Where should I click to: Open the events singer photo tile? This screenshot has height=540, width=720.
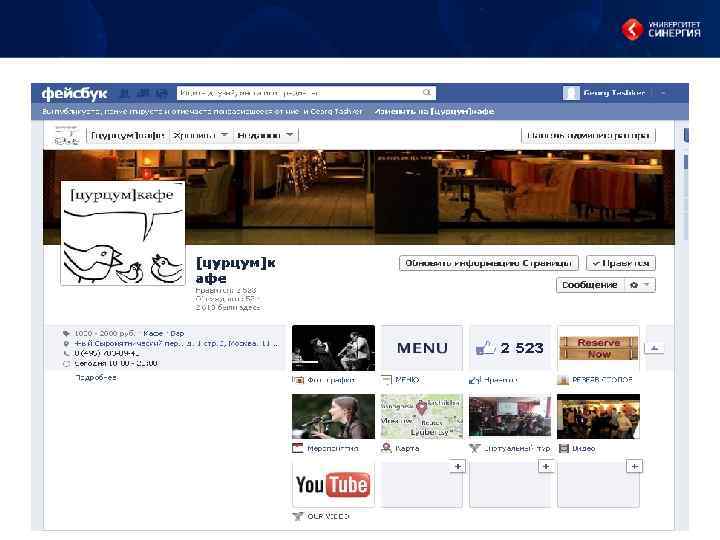333,416
